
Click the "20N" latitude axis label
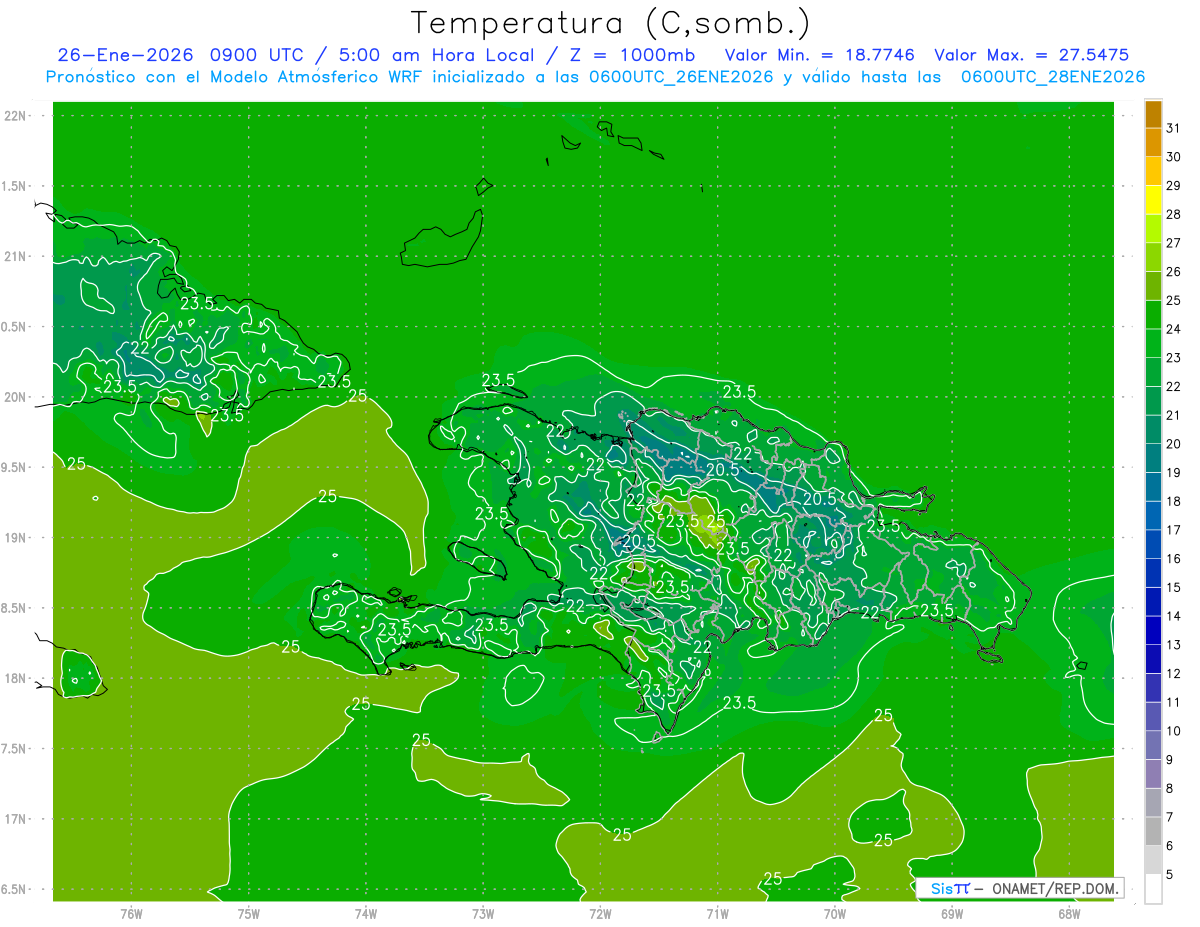(16, 397)
